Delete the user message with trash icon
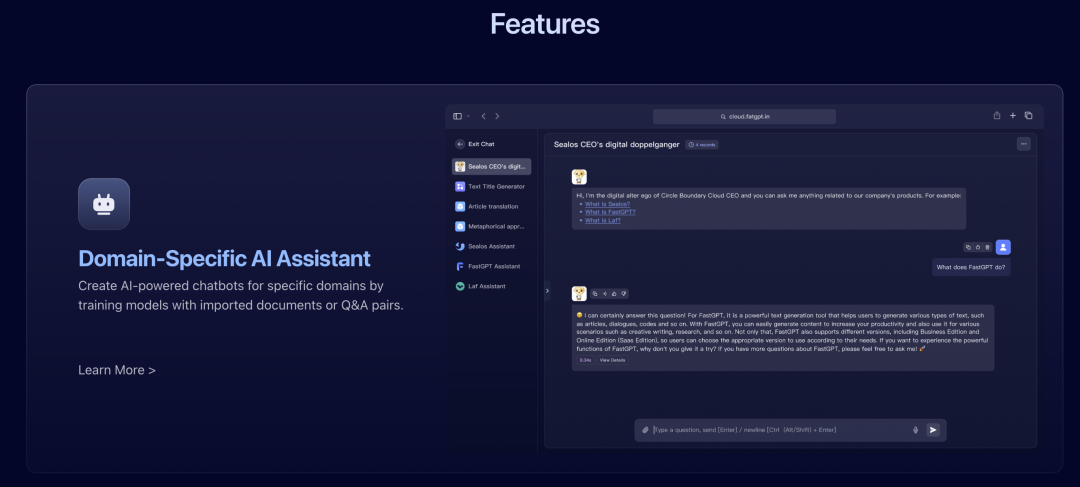Screen dimensions: 1080x487 [x=986, y=247]
